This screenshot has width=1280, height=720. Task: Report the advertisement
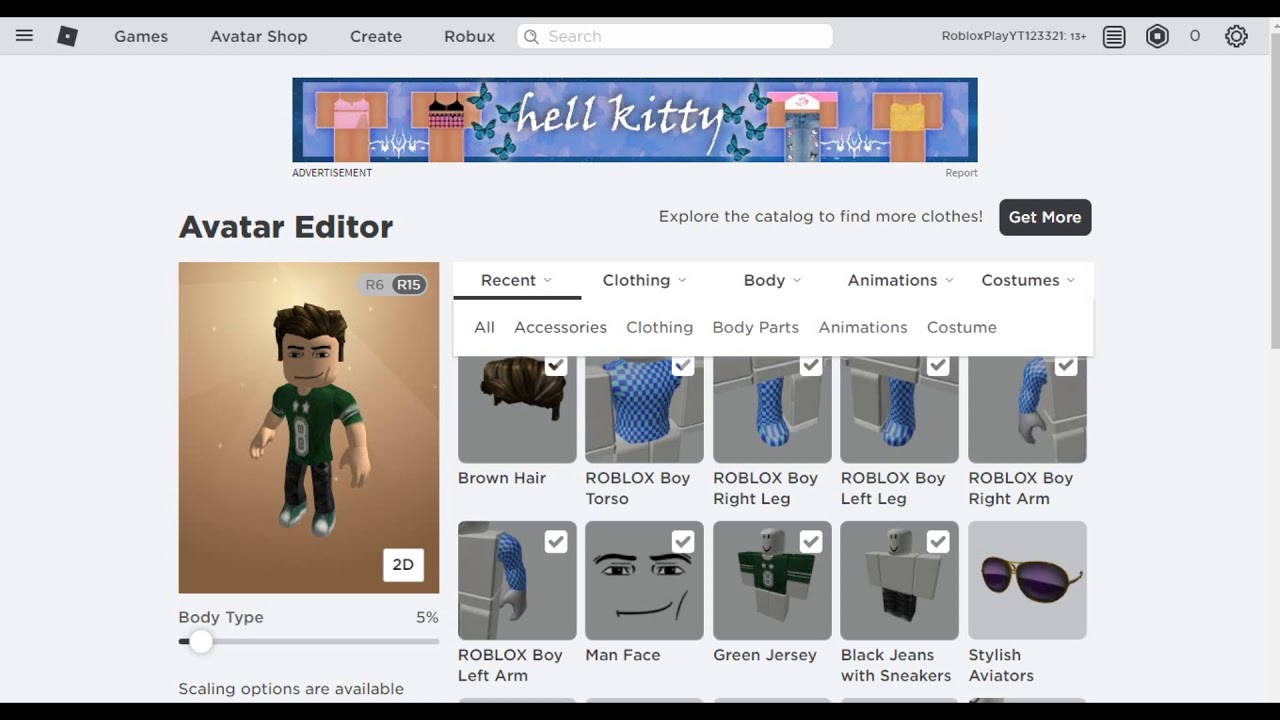[961, 173]
